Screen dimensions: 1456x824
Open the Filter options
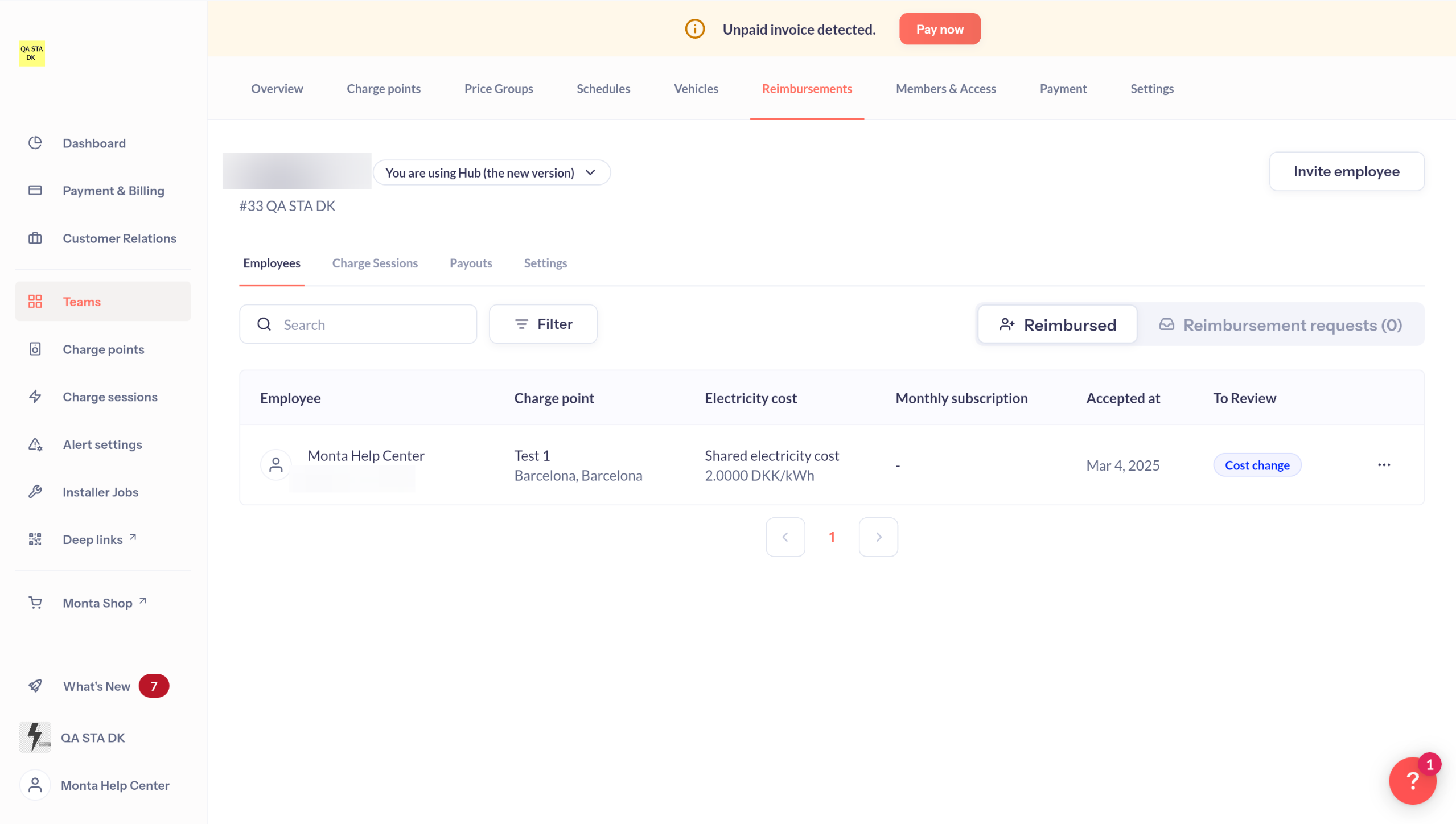point(543,324)
